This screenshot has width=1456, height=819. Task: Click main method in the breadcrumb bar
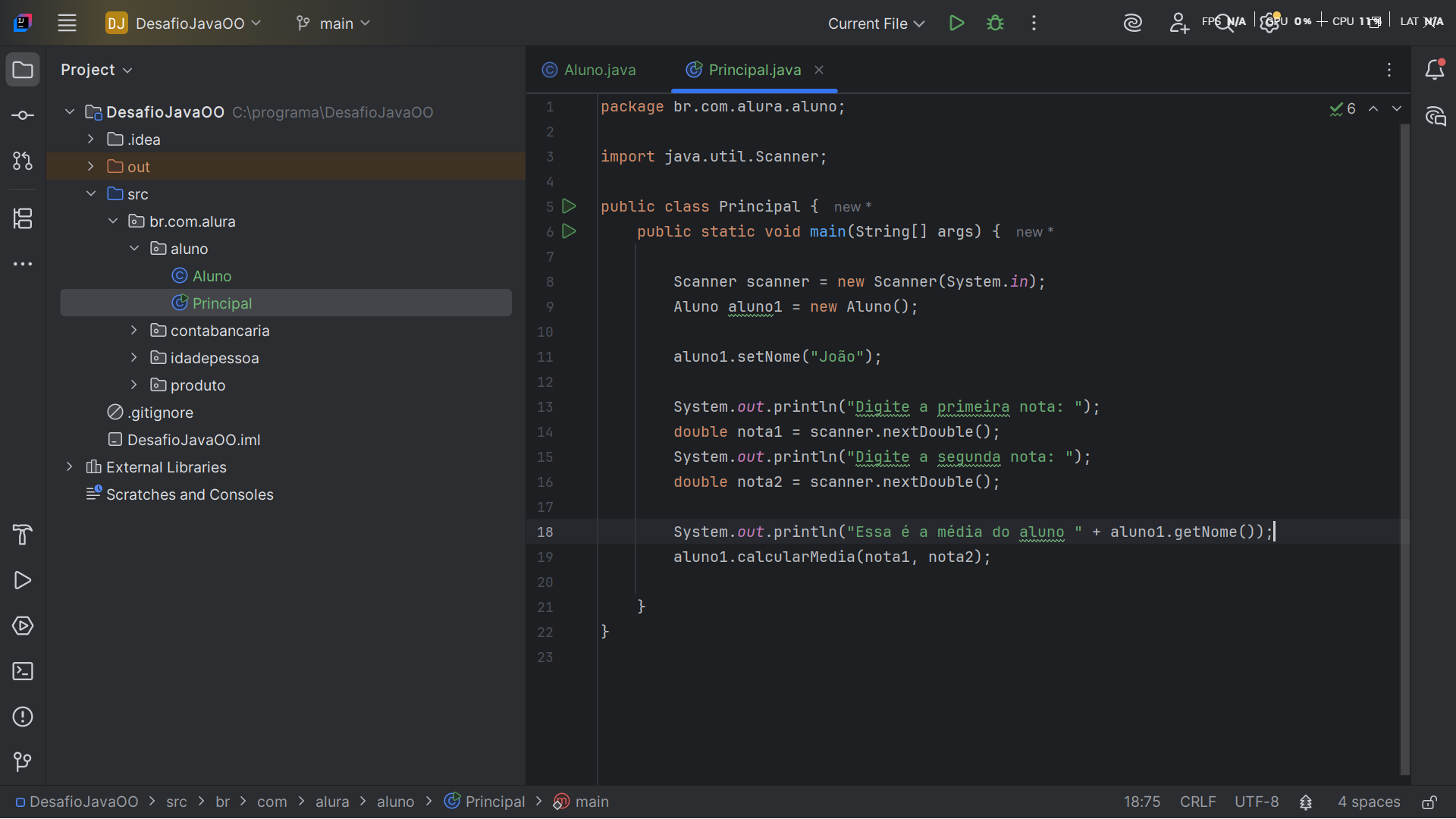click(x=582, y=802)
